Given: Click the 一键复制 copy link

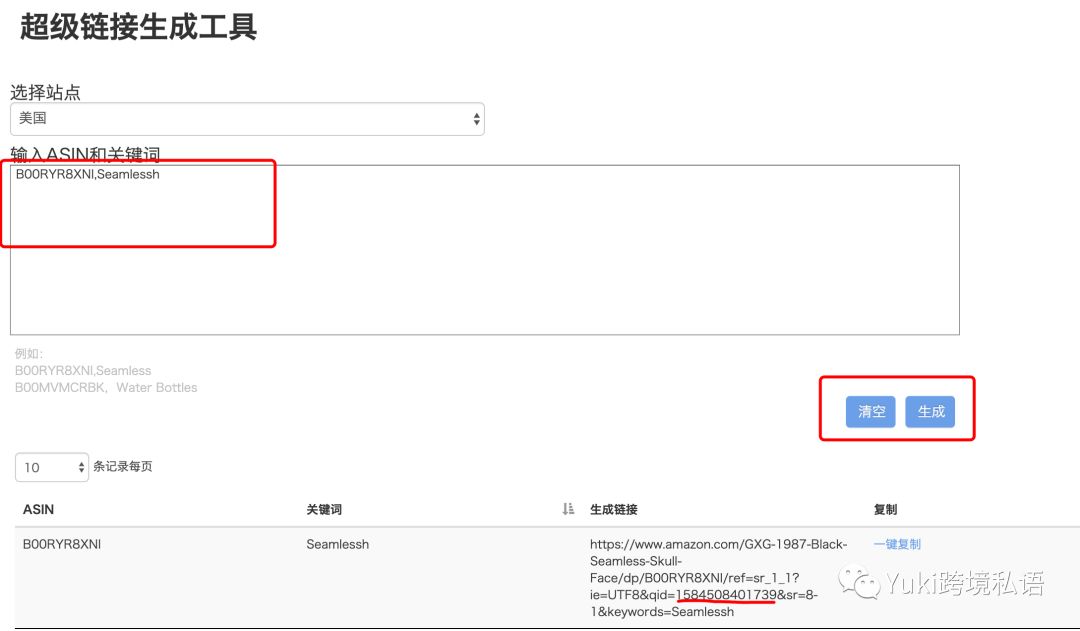Looking at the screenshot, I should tap(898, 544).
